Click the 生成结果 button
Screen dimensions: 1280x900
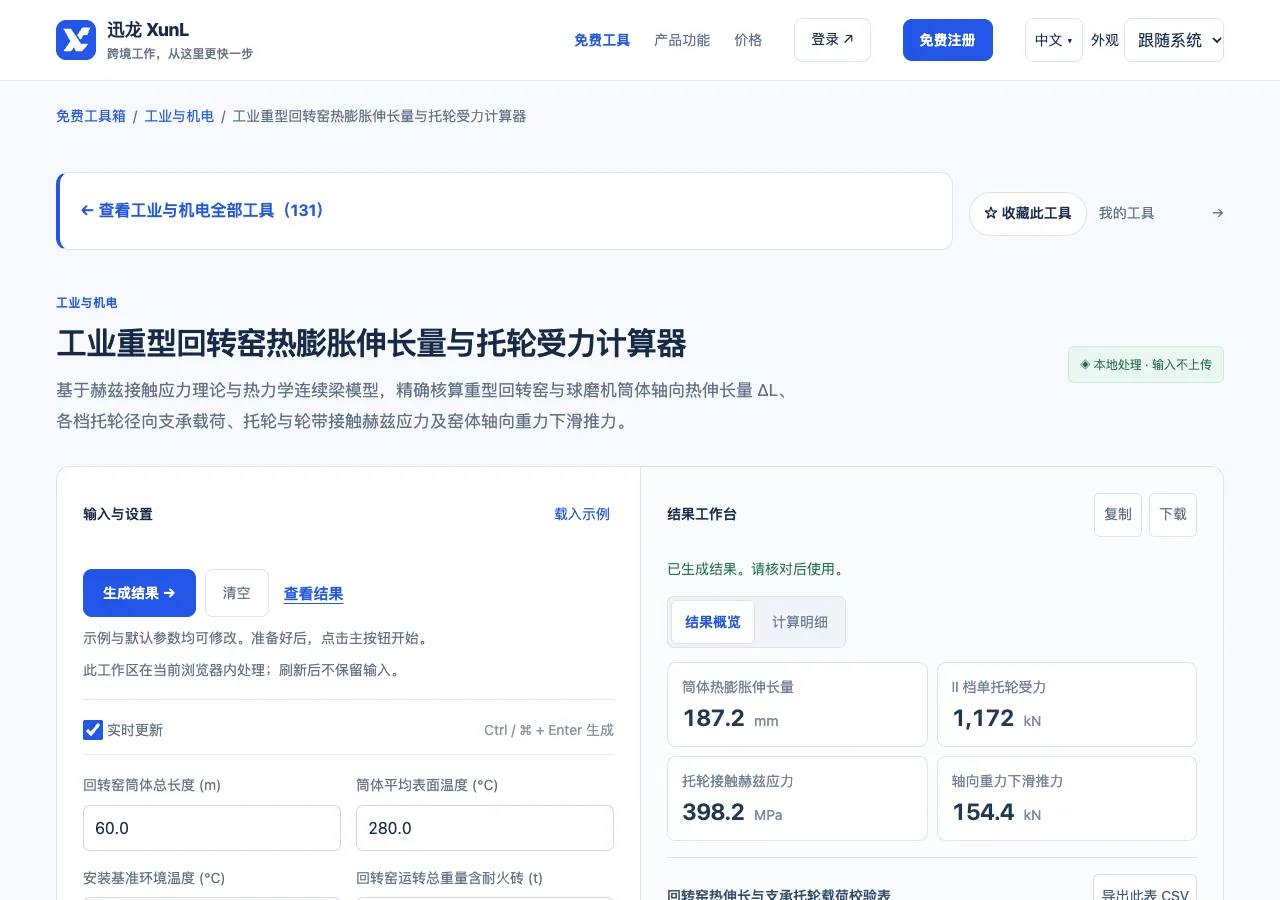pos(139,593)
